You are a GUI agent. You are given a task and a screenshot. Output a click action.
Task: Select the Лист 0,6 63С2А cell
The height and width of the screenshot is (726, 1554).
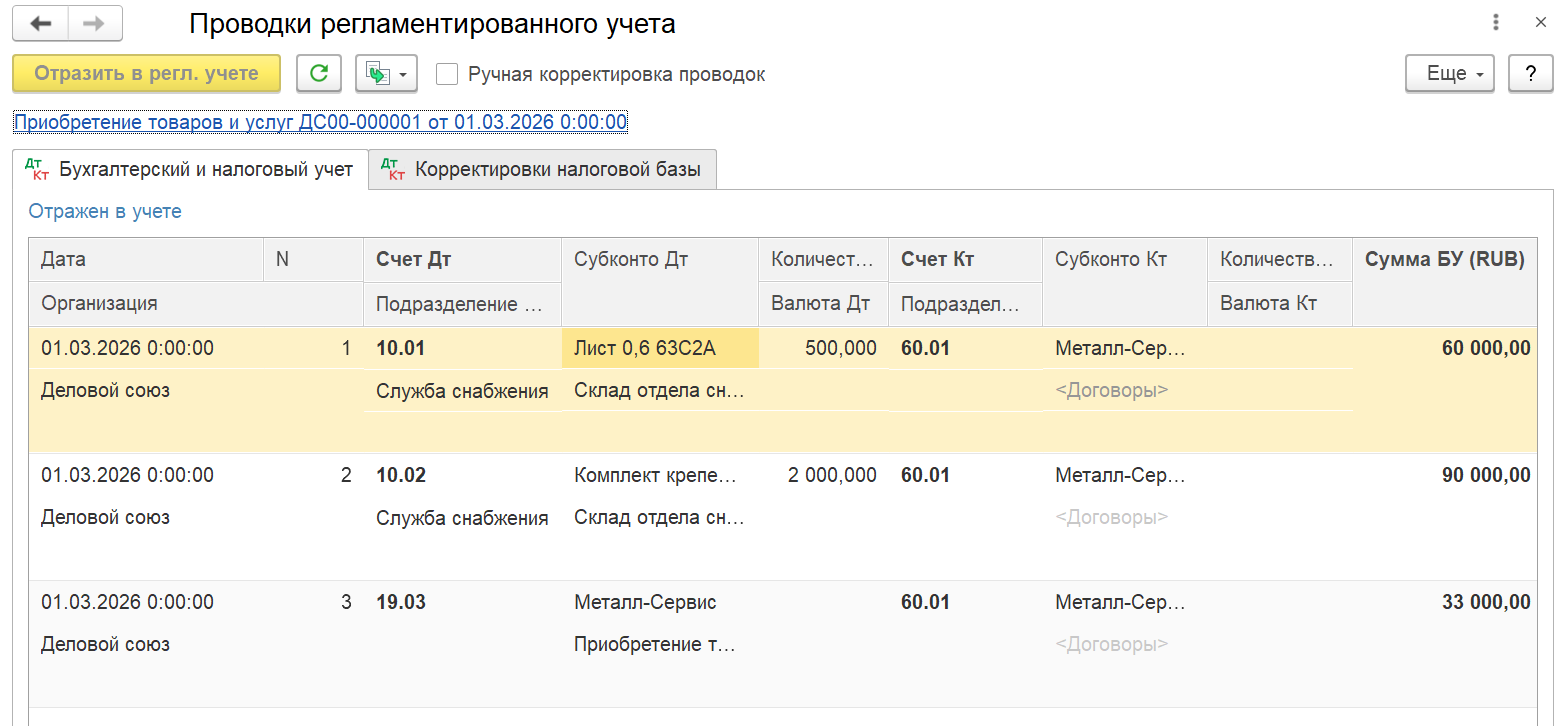[660, 348]
